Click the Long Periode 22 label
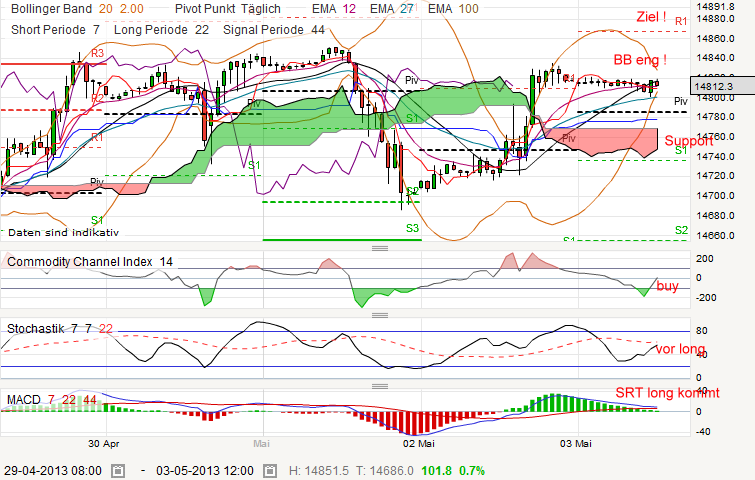Viewport: 755px width, 480px height. click(161, 30)
